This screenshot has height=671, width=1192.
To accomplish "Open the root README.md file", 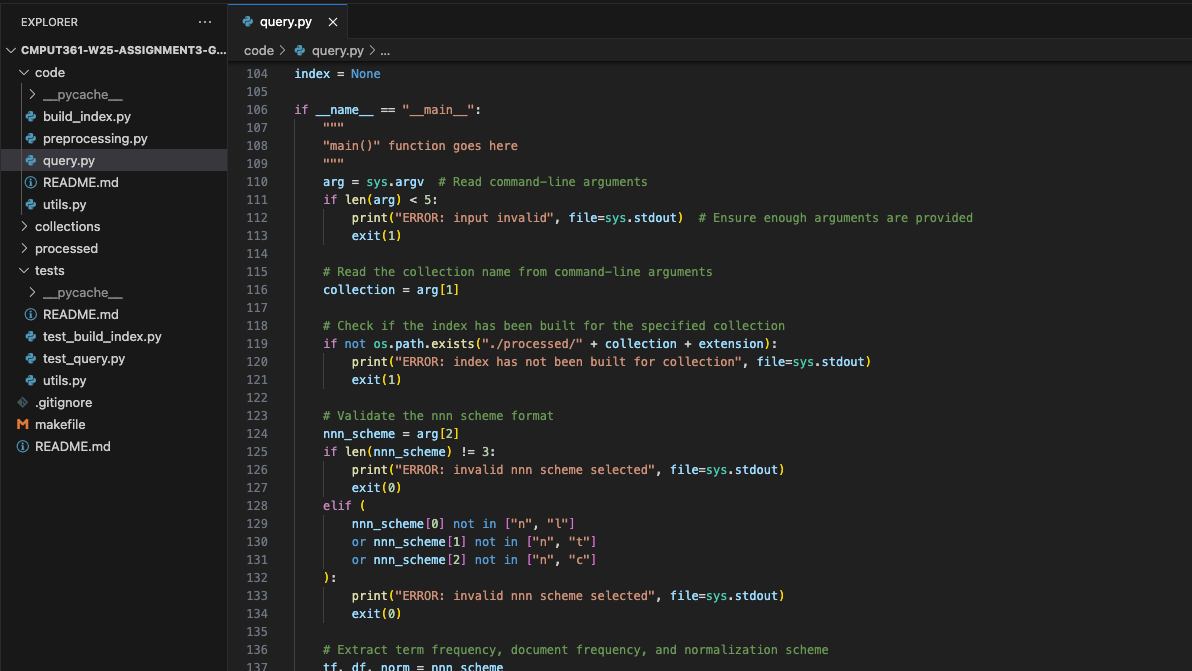I will pyautogui.click(x=72, y=447).
